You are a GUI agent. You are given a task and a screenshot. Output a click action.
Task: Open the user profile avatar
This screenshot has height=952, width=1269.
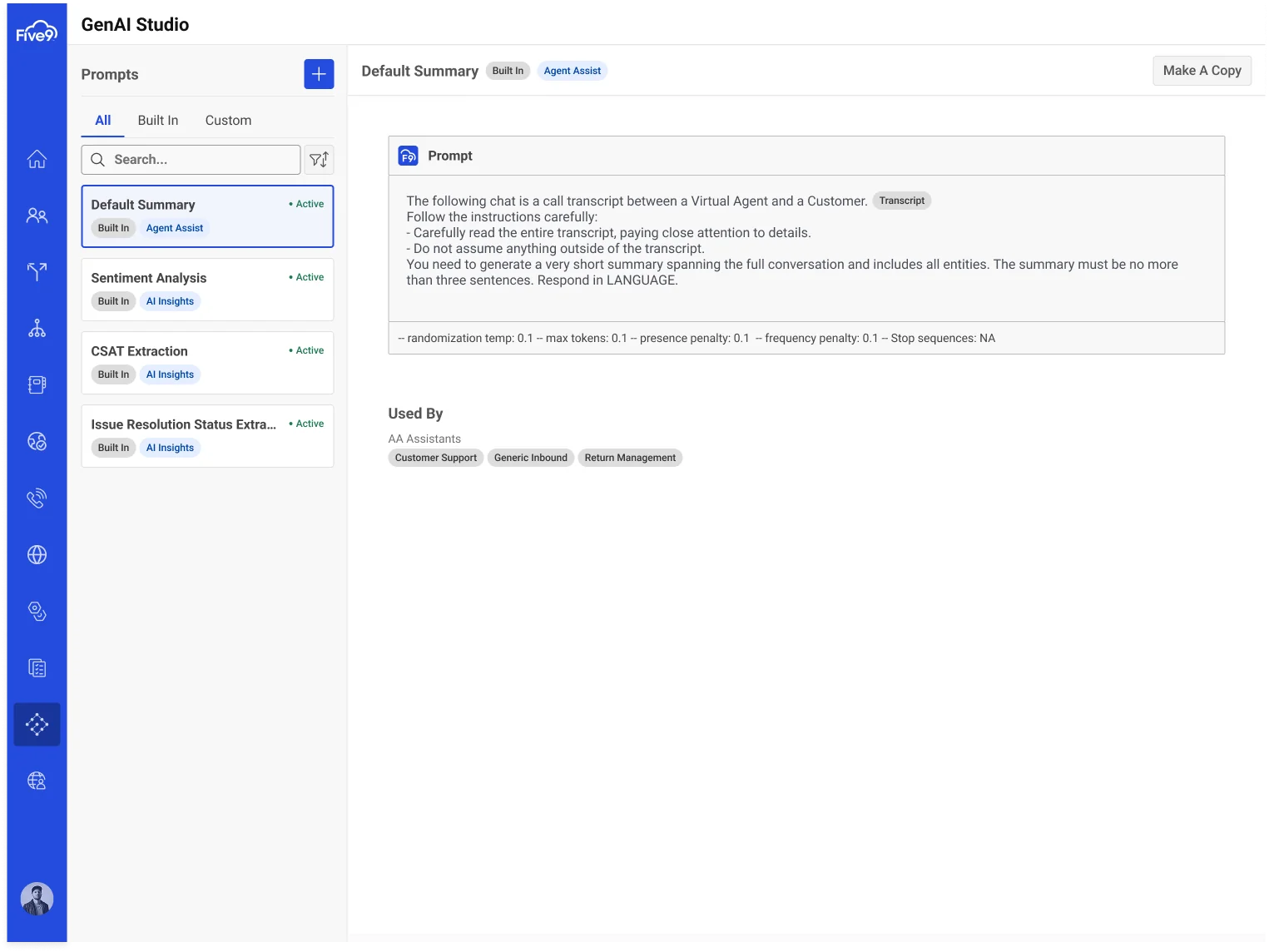37,899
